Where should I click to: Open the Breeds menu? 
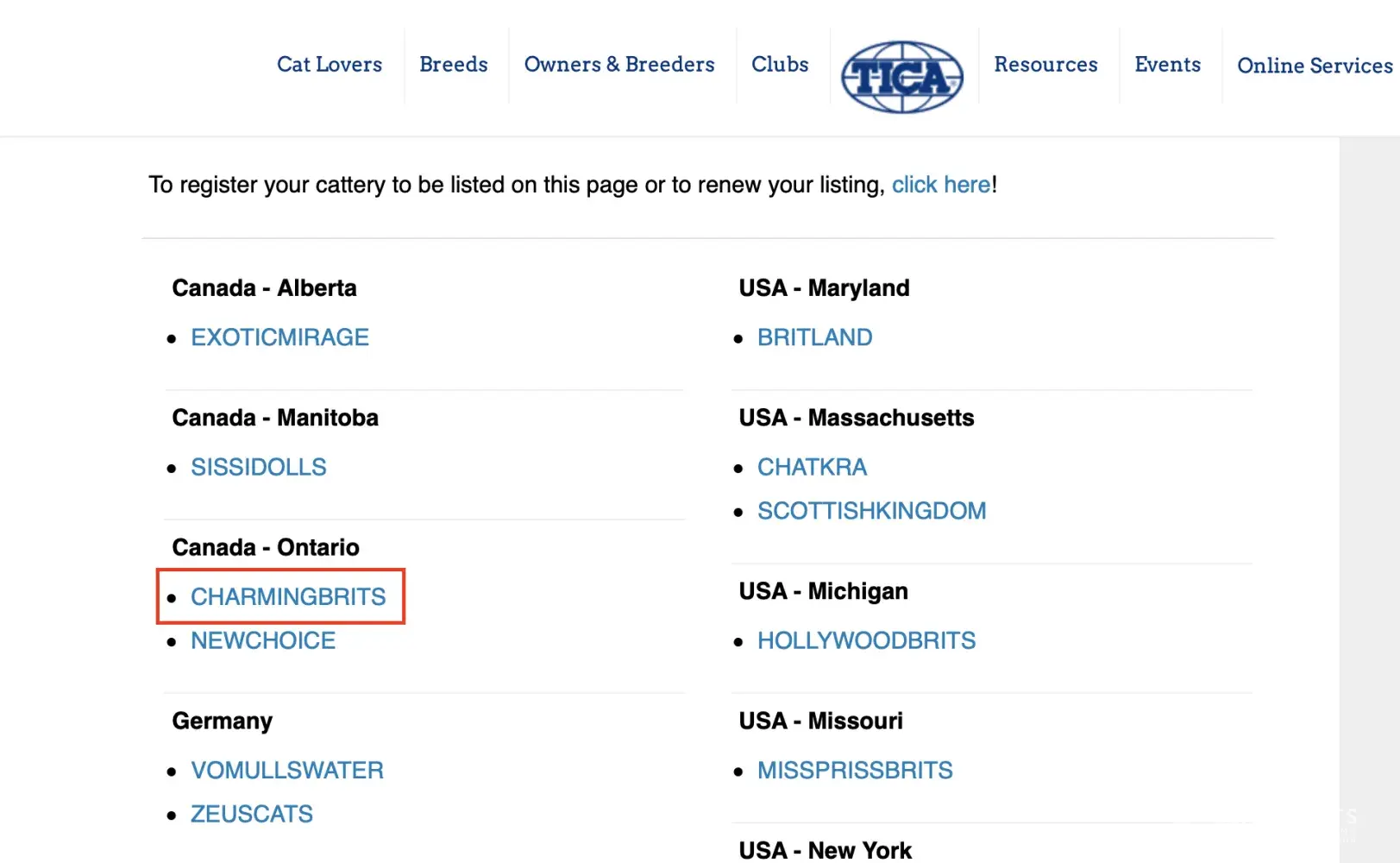[453, 65]
